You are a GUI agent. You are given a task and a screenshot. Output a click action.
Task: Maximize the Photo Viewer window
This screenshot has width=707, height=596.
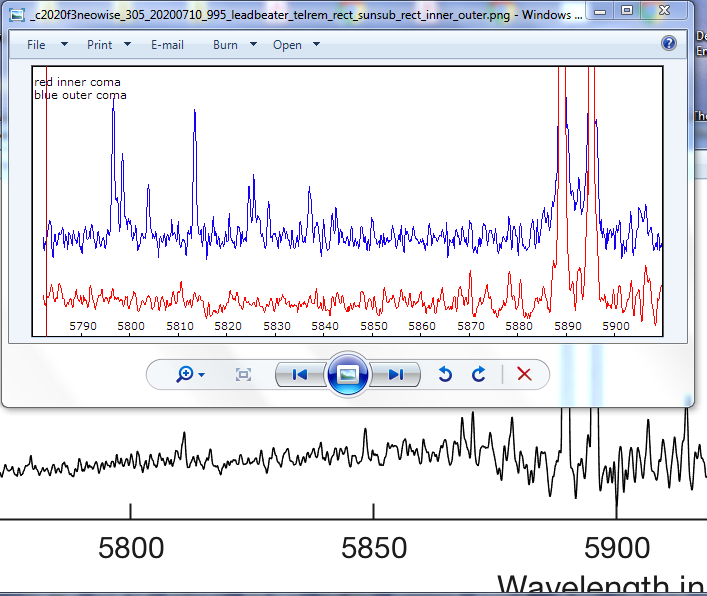pos(627,10)
